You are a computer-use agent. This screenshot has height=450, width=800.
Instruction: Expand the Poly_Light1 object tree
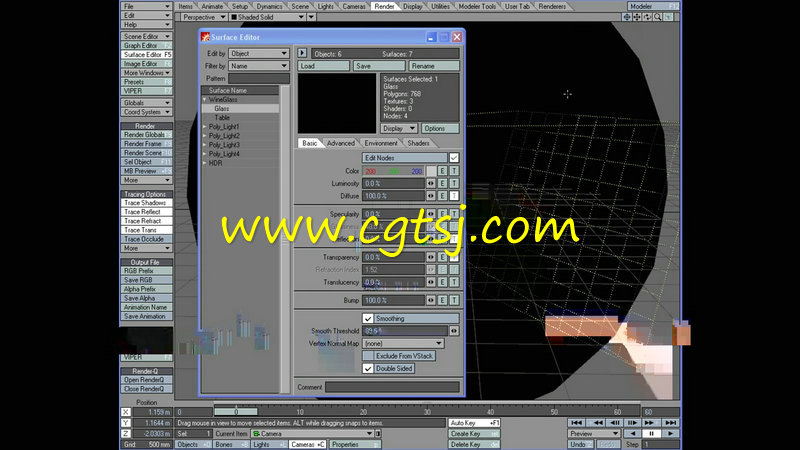click(x=205, y=127)
